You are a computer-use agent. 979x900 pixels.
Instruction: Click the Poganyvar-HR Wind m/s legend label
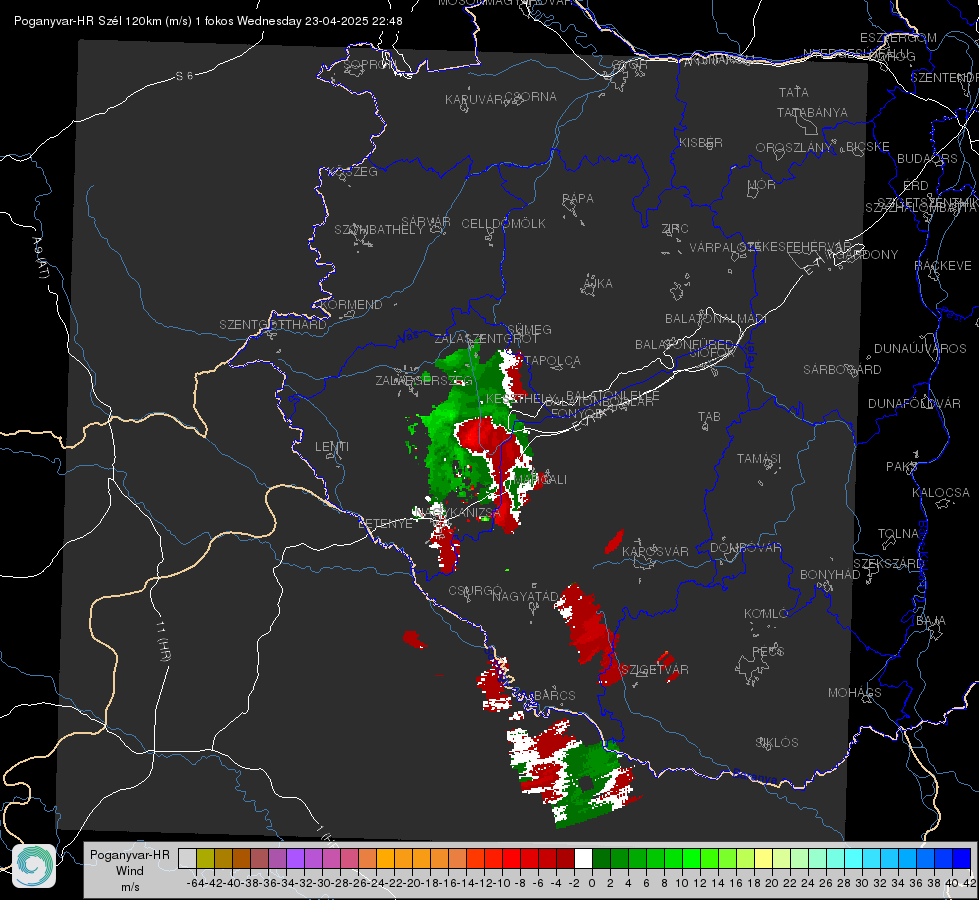[x=130, y=871]
